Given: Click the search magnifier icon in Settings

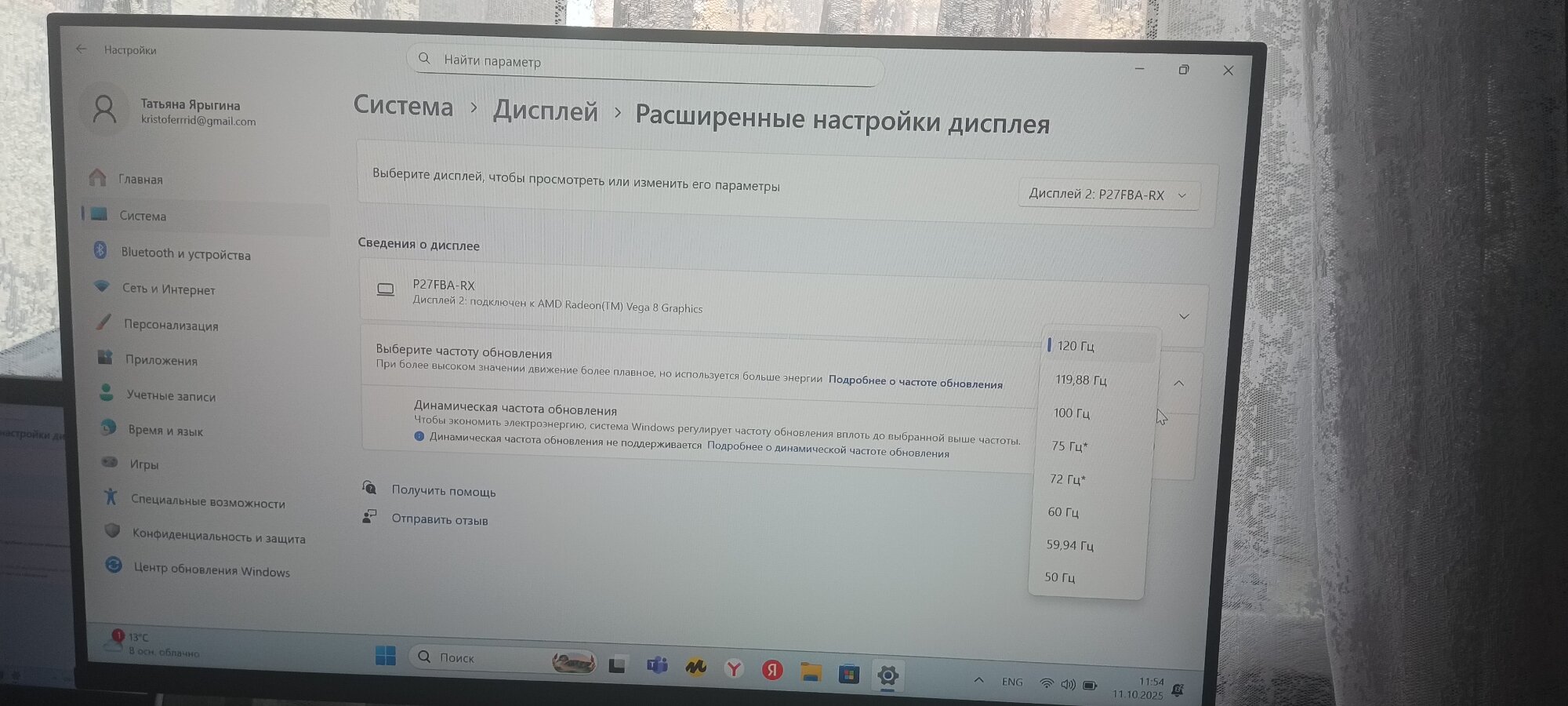Looking at the screenshot, I should point(424,58).
